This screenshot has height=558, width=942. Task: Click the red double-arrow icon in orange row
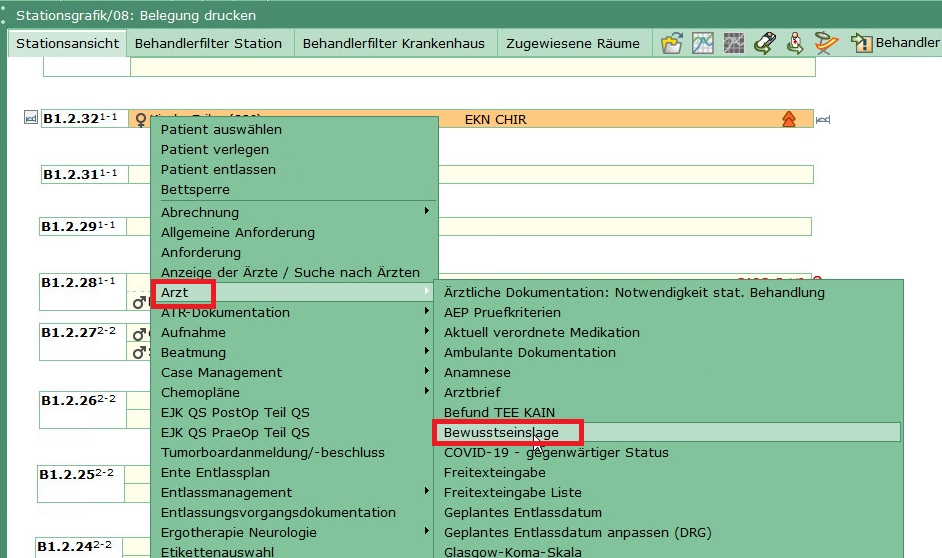(x=789, y=120)
